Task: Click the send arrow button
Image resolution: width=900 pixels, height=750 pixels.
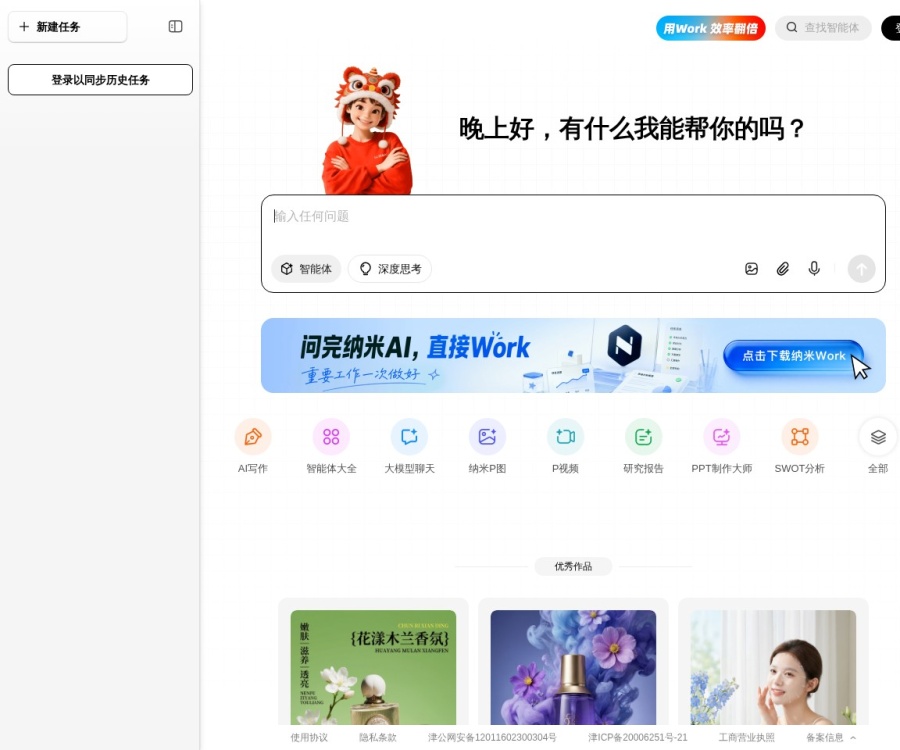Action: [x=862, y=269]
